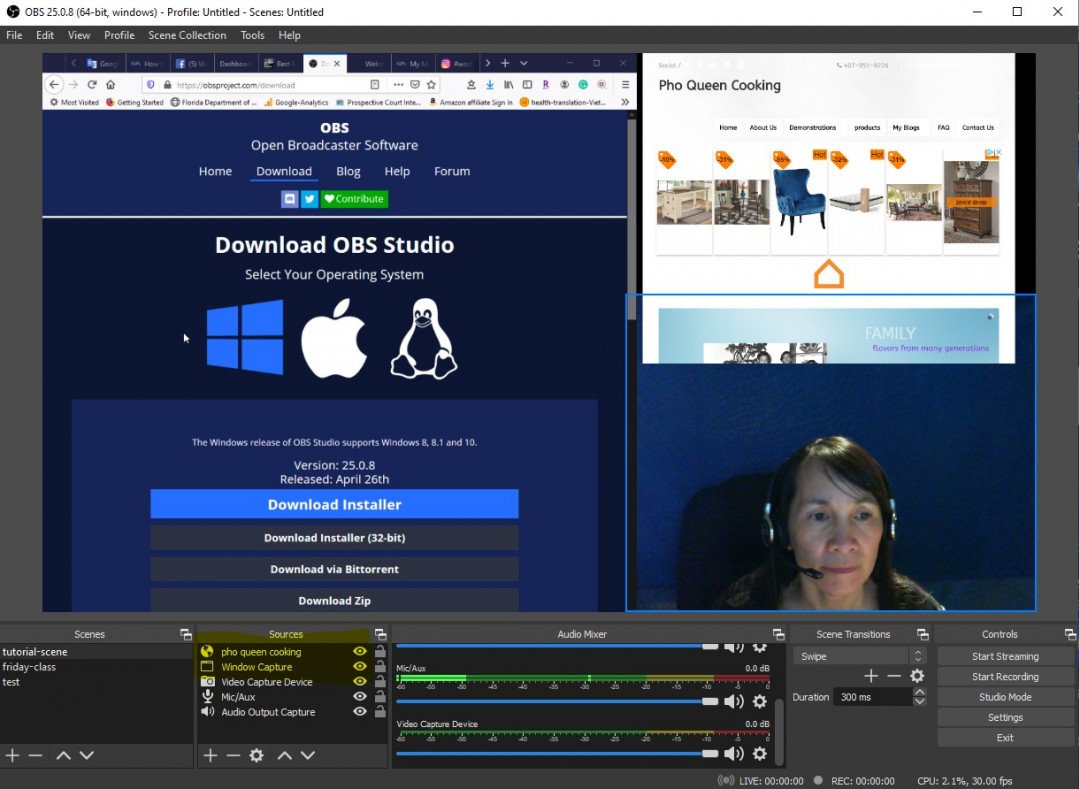The height and width of the screenshot is (789, 1079).
Task: Float the Sources dock panel
Action: point(381,634)
